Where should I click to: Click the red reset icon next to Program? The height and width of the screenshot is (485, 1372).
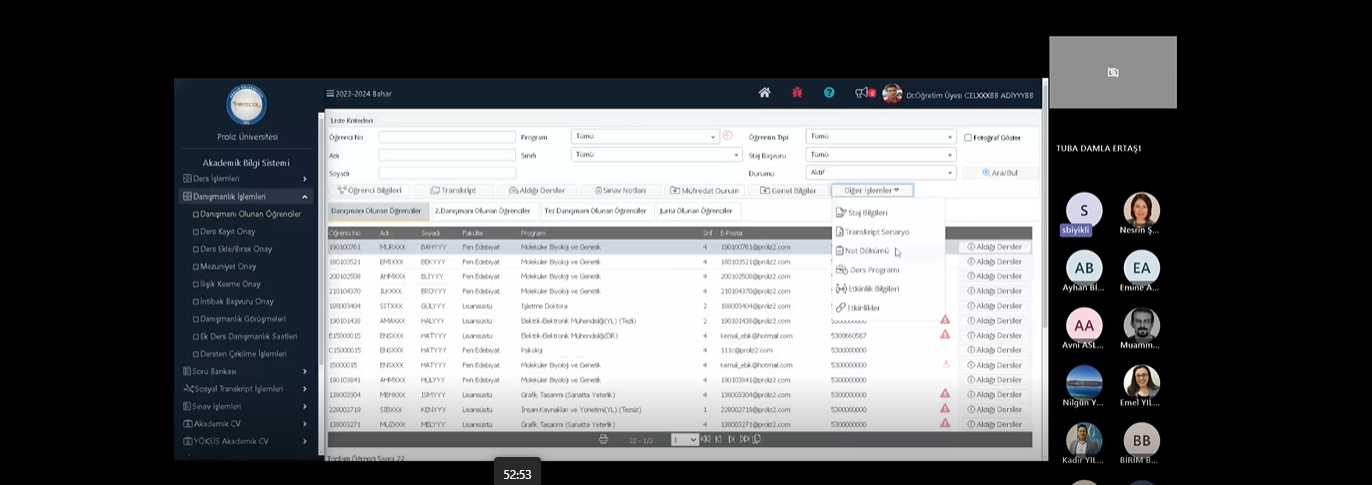coord(727,136)
